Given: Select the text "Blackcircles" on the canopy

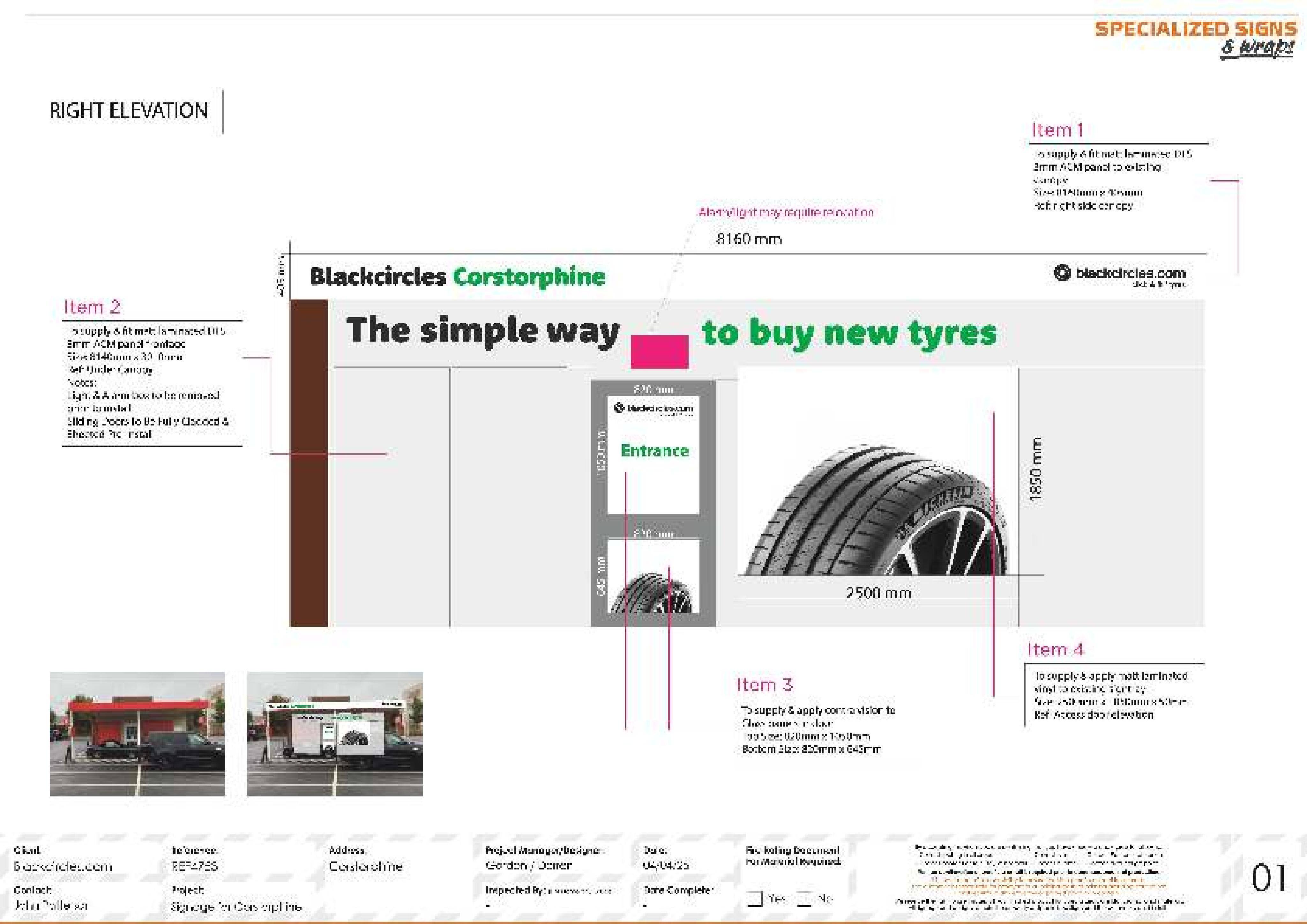Looking at the screenshot, I should [x=377, y=277].
